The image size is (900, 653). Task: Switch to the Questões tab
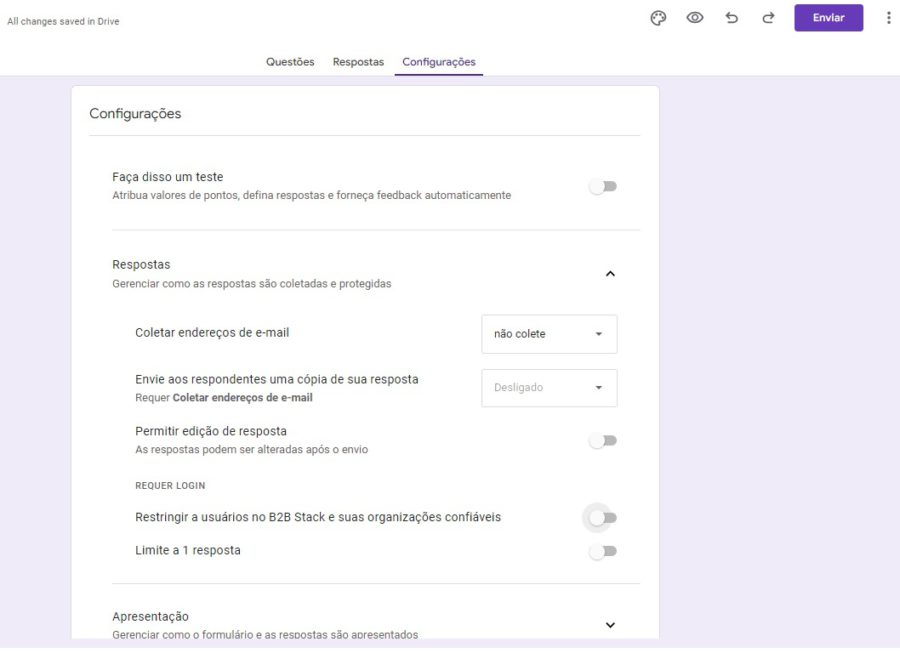click(290, 61)
